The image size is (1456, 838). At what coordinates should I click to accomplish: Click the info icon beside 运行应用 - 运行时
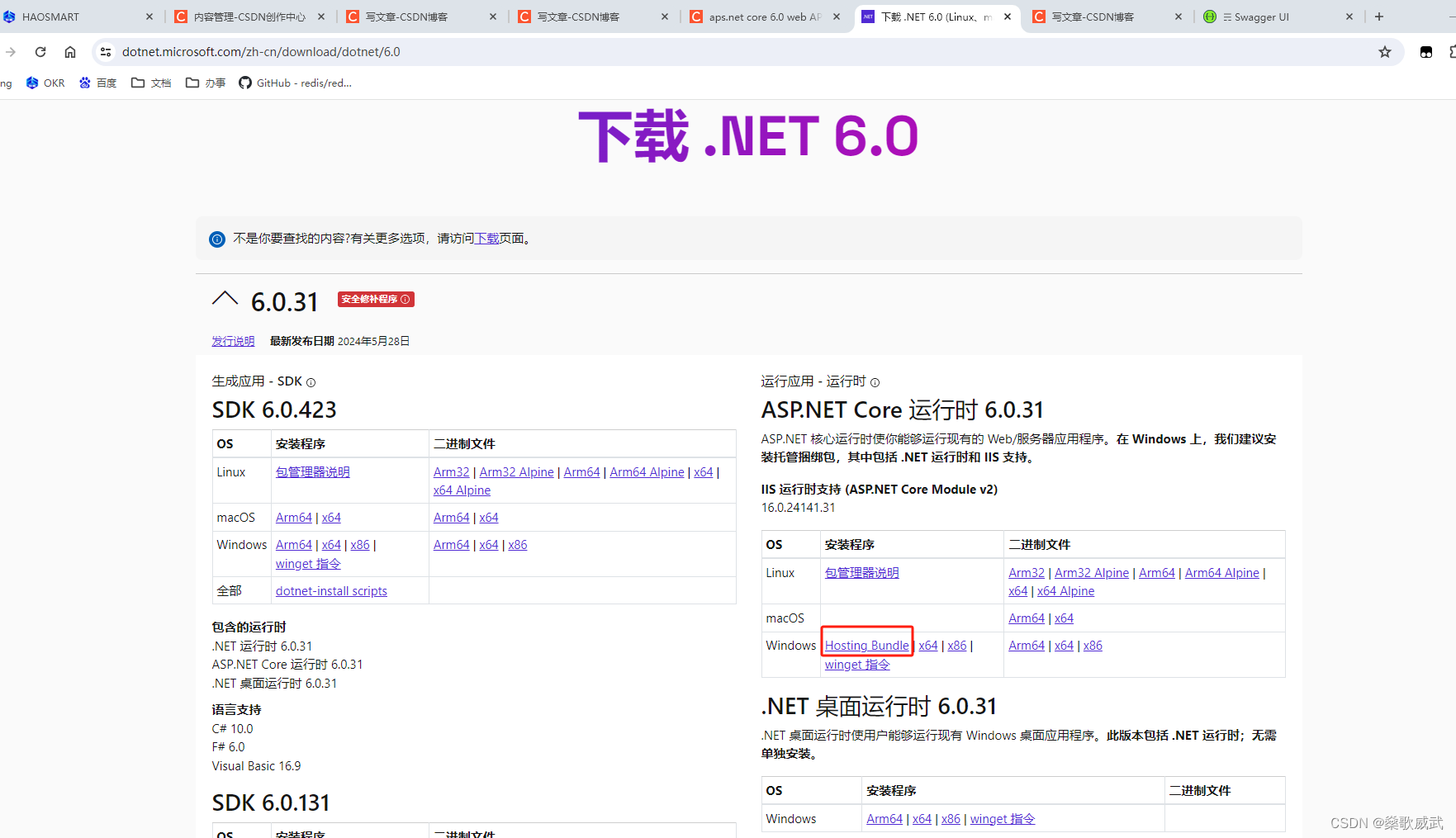875,382
